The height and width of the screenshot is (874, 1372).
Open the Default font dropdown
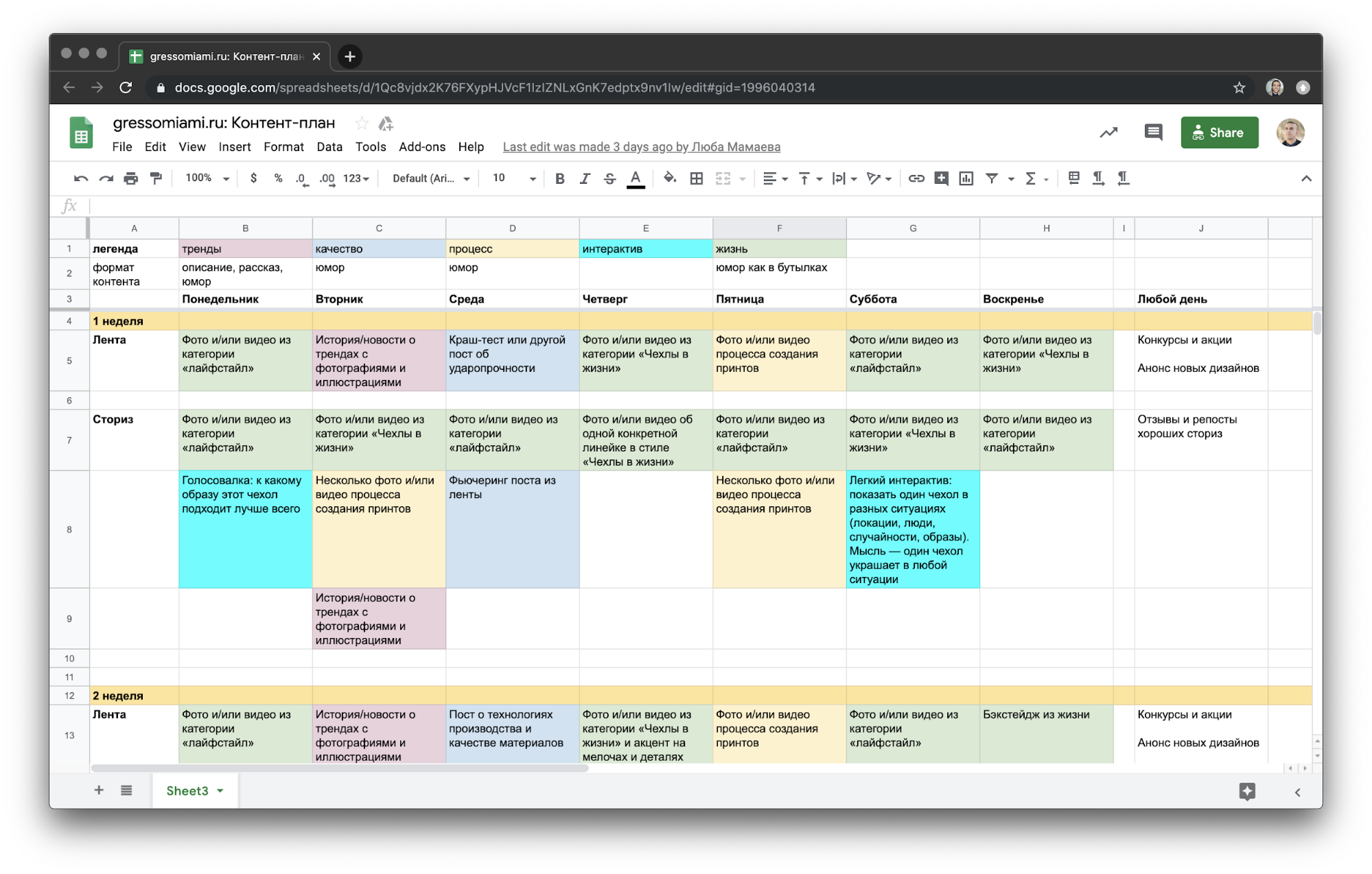431,178
